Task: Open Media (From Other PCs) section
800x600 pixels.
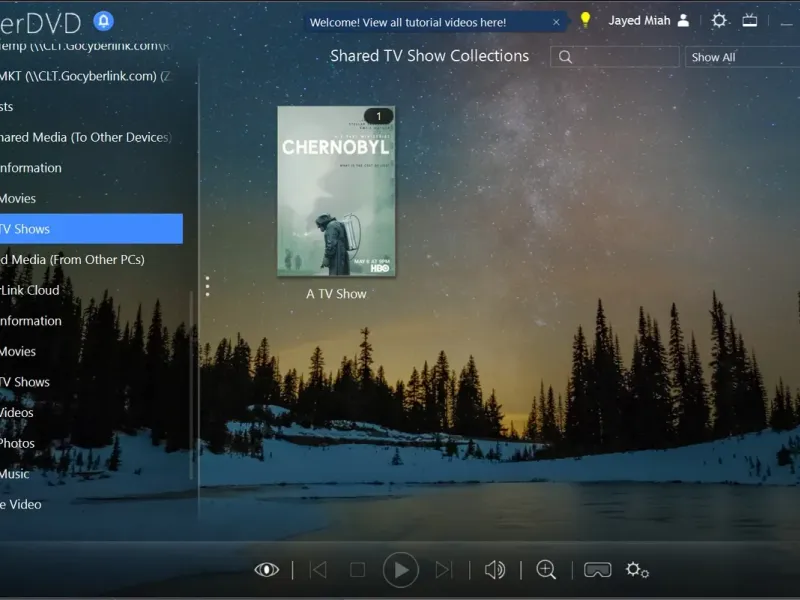Action: (x=72, y=260)
